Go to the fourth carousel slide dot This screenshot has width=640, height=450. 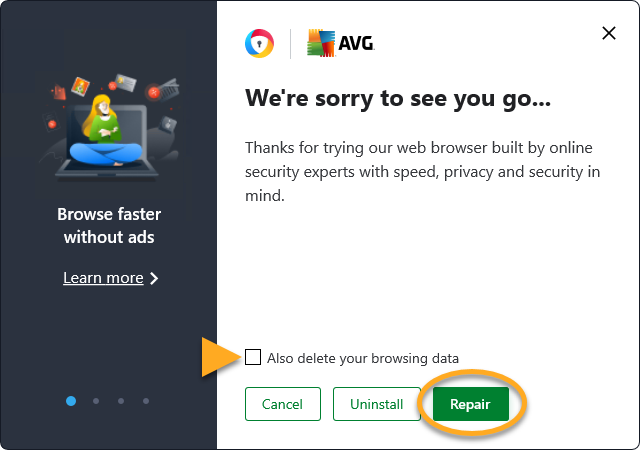coord(146,401)
